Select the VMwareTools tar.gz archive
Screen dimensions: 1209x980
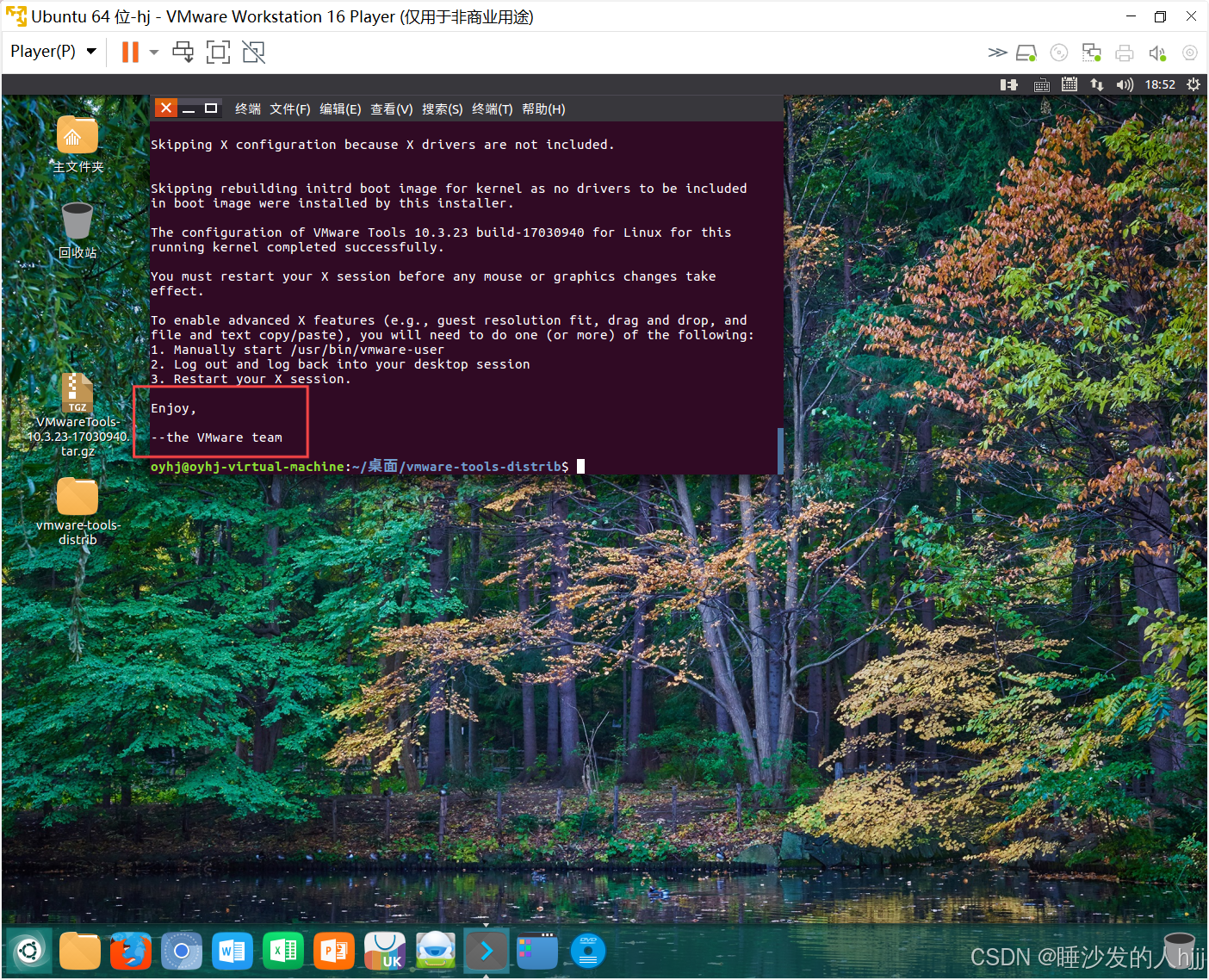77,415
